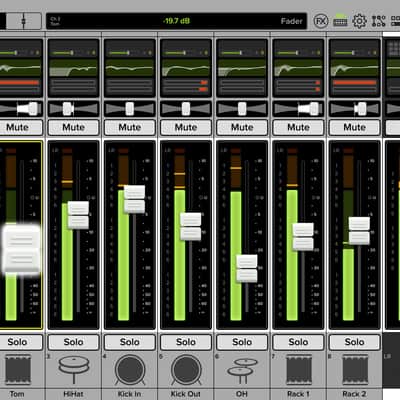400x400 pixels.
Task: Open the settings gear icon
Action: [359, 21]
